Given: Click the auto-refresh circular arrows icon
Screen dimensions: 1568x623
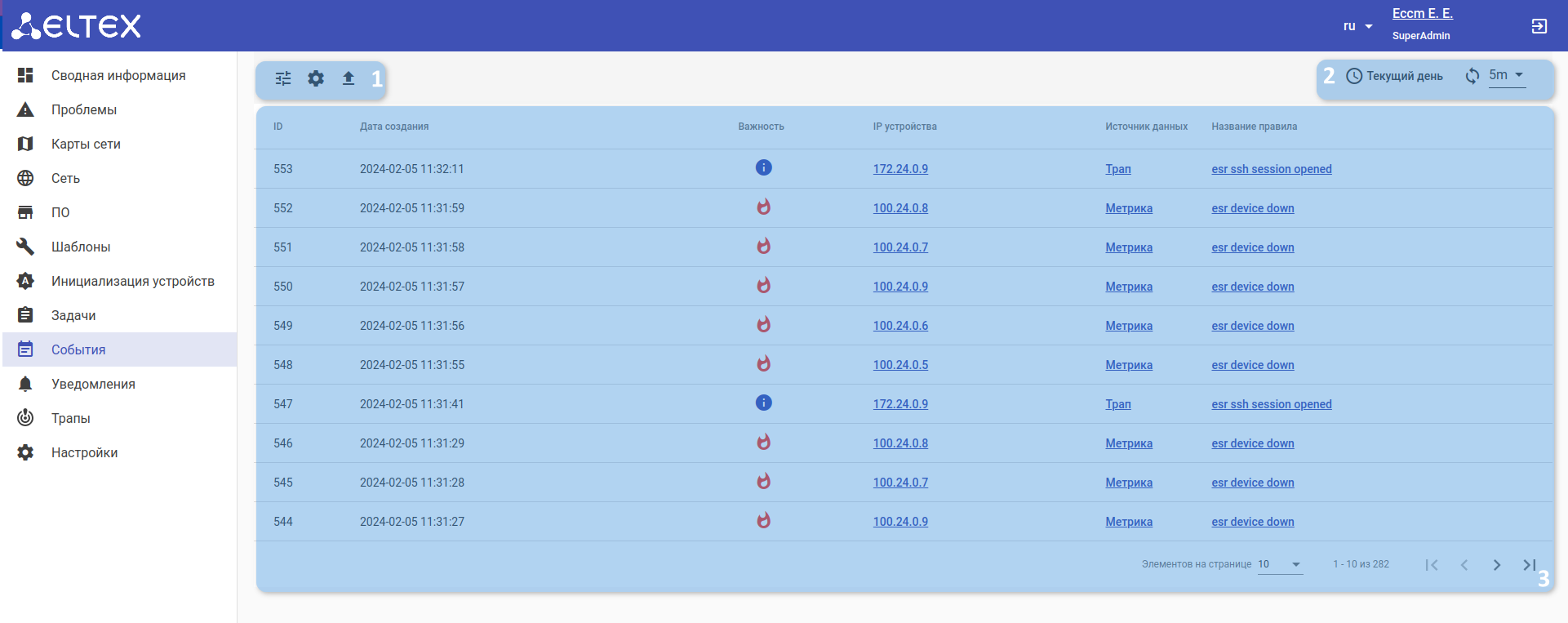Looking at the screenshot, I should point(1472,76).
